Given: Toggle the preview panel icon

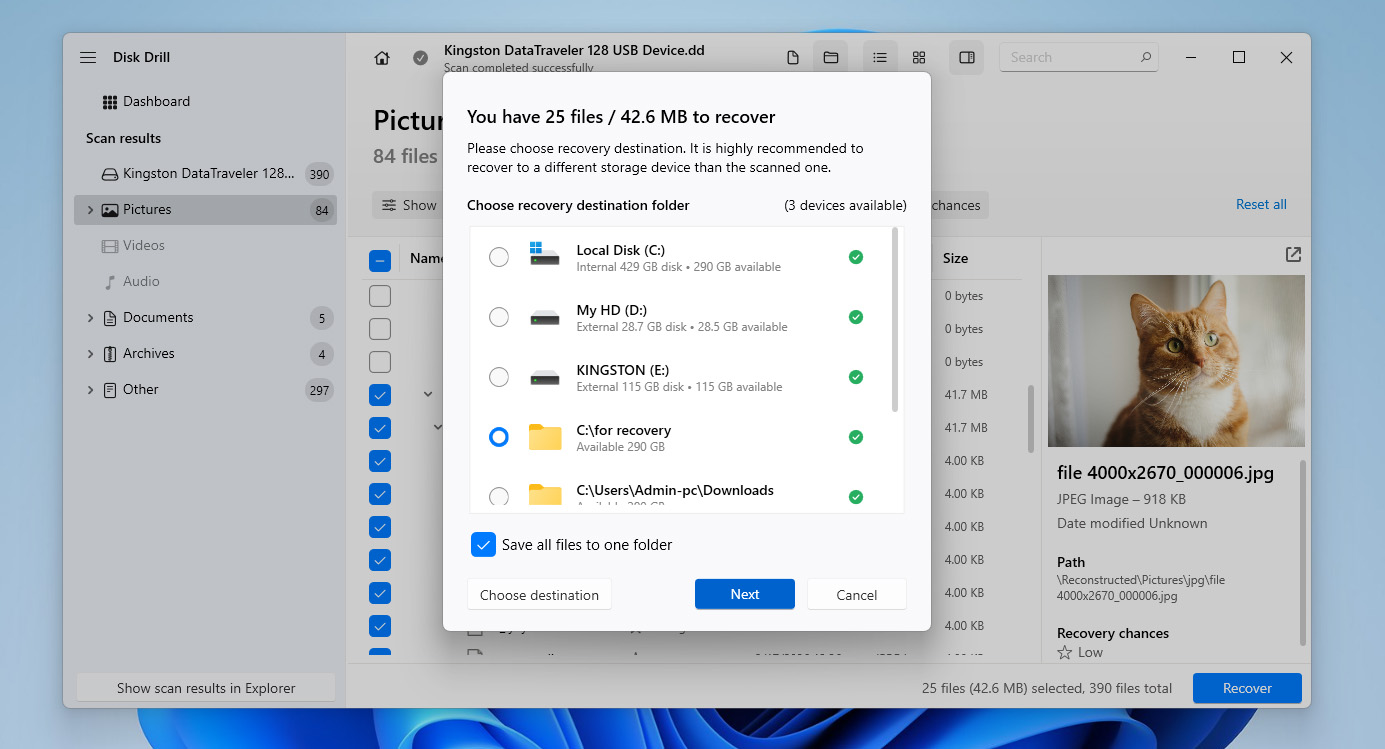Looking at the screenshot, I should click(967, 58).
